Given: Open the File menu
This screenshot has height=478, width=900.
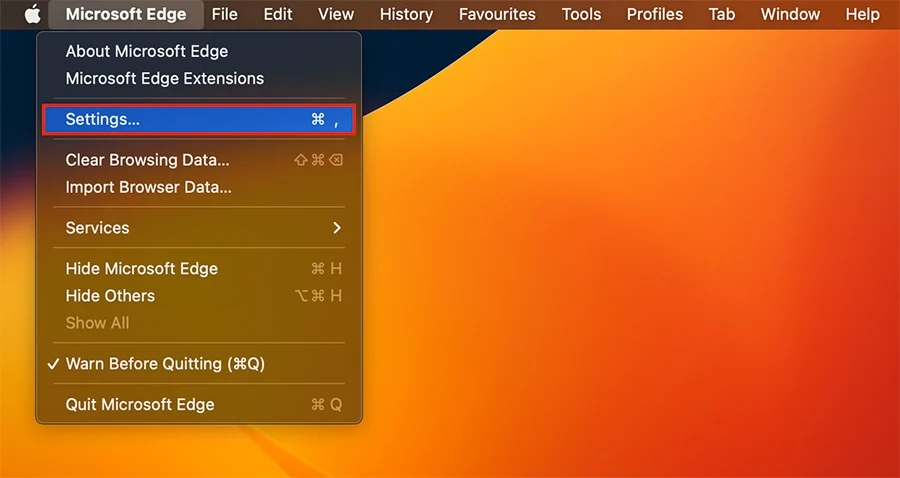Looking at the screenshot, I should 224,14.
